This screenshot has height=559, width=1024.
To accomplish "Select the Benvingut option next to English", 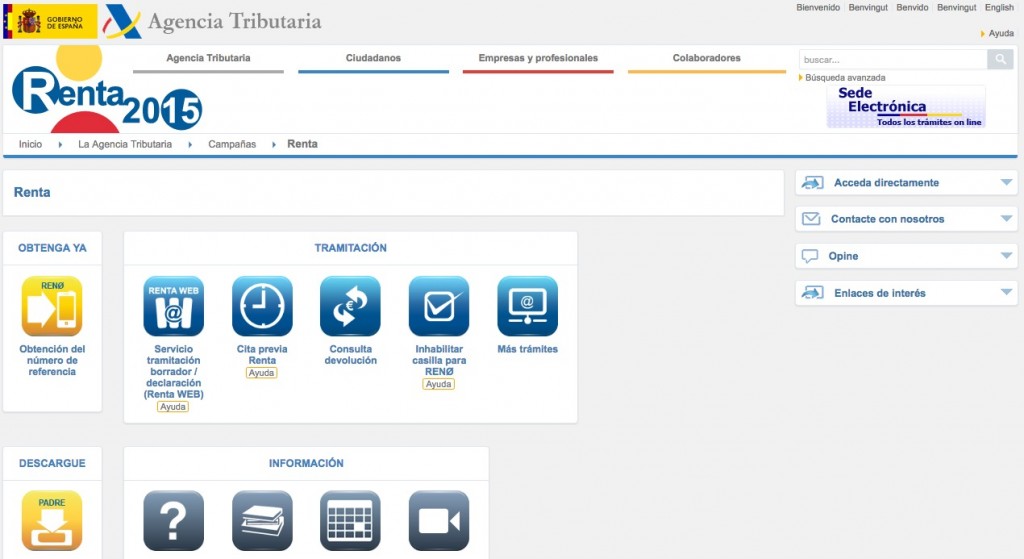I will 957,8.
